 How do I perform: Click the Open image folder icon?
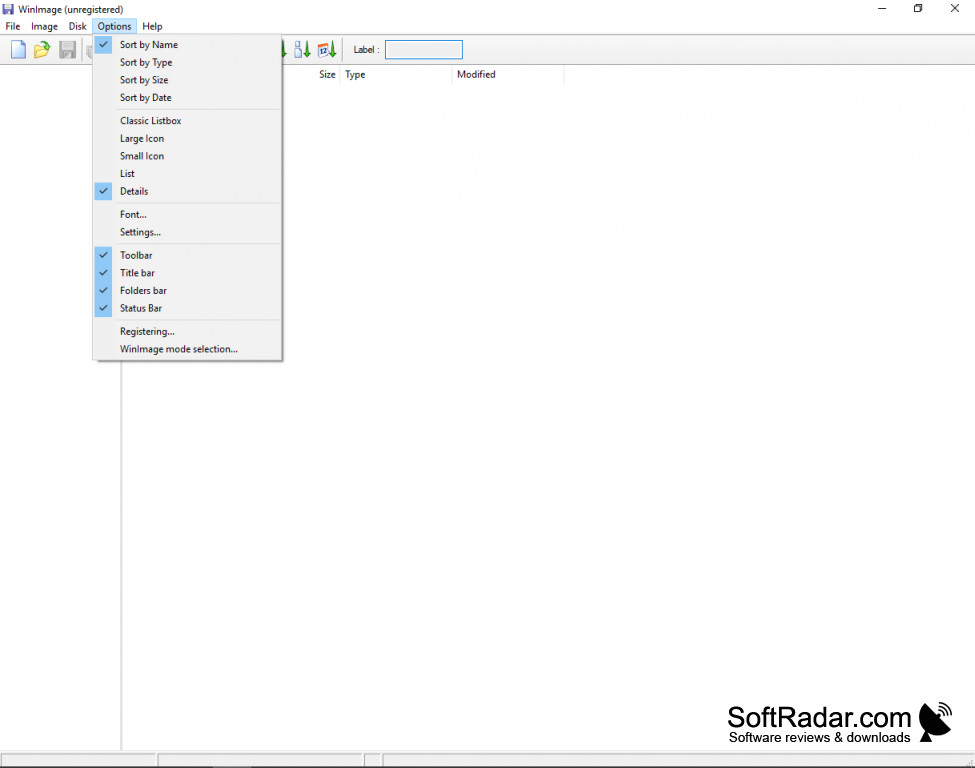pyautogui.click(x=42, y=49)
